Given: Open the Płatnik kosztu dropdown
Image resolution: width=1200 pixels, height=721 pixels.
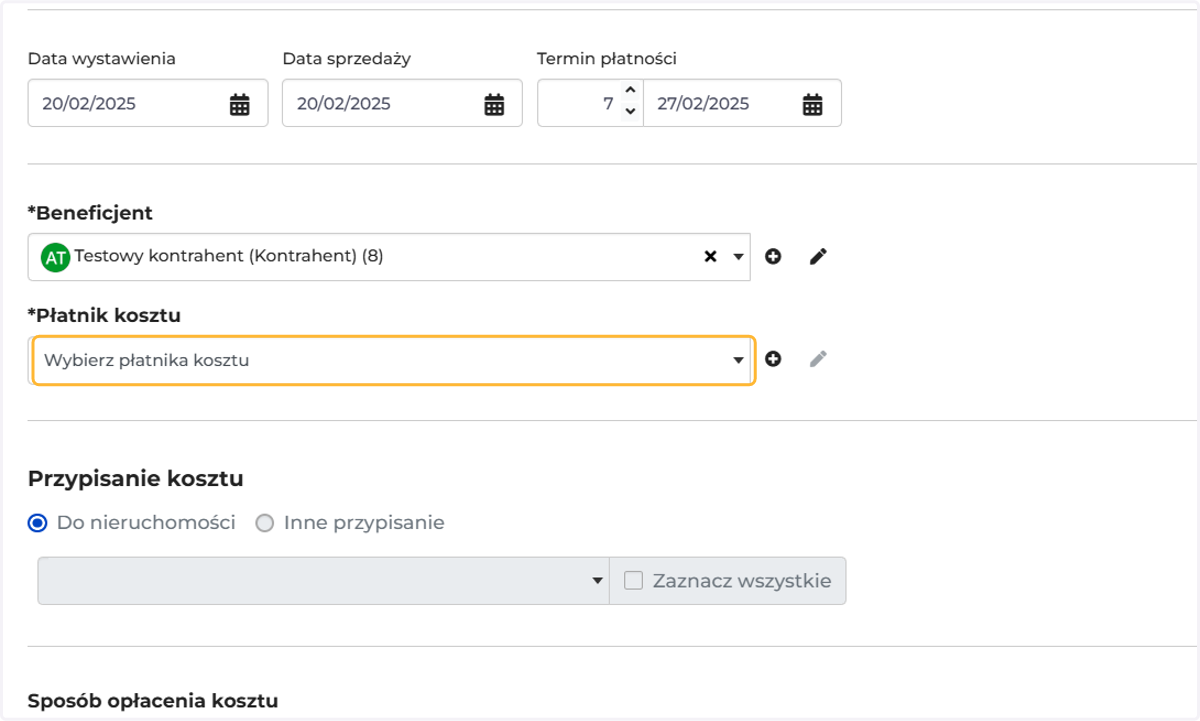Looking at the screenshot, I should coord(393,361).
